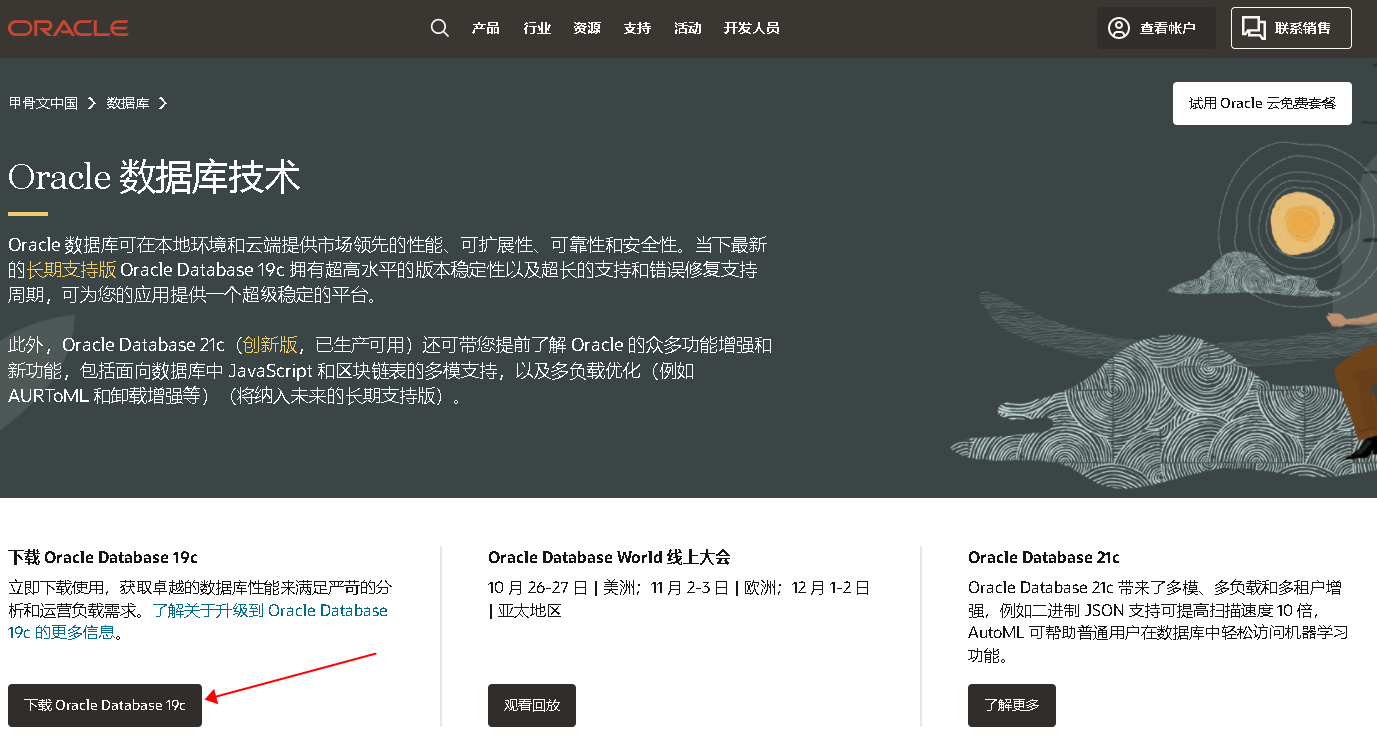Image resolution: width=1377 pixels, height=736 pixels.
Task: Click 甲骨文中国 breadcrumb link
Action: click(43, 103)
